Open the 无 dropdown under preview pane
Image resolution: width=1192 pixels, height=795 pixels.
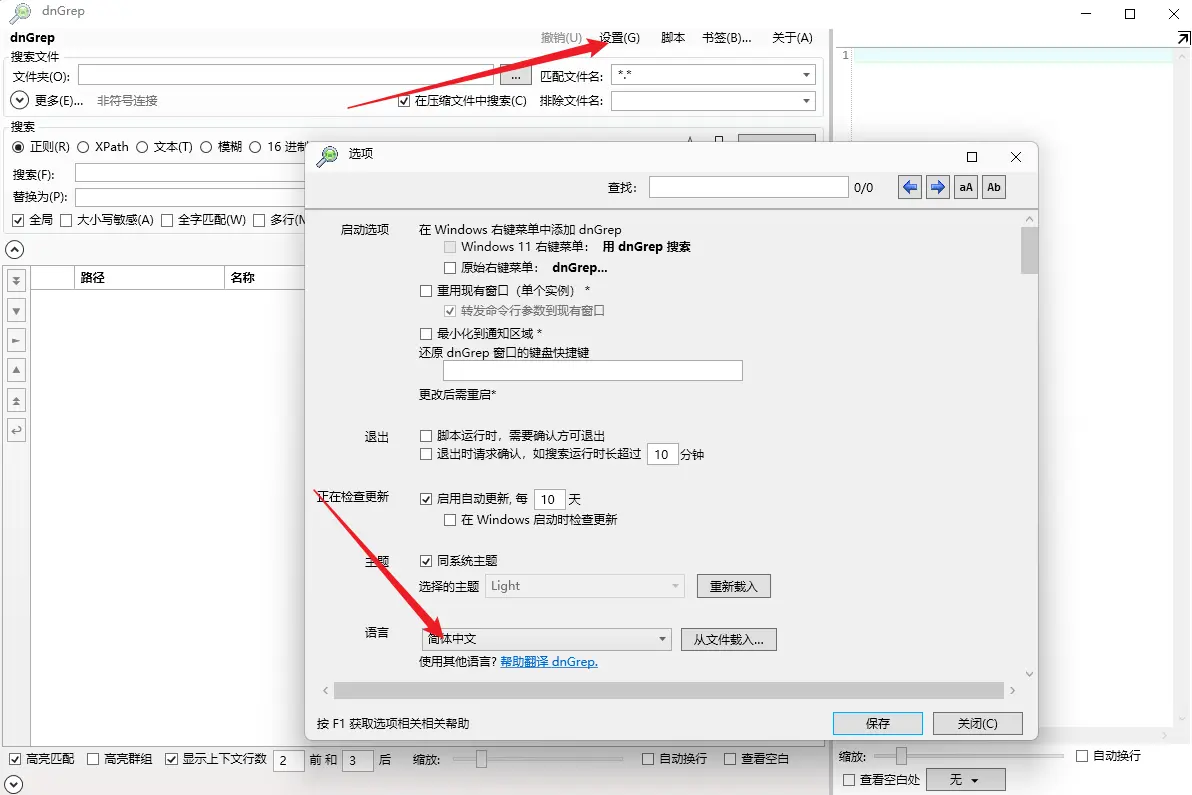965,780
